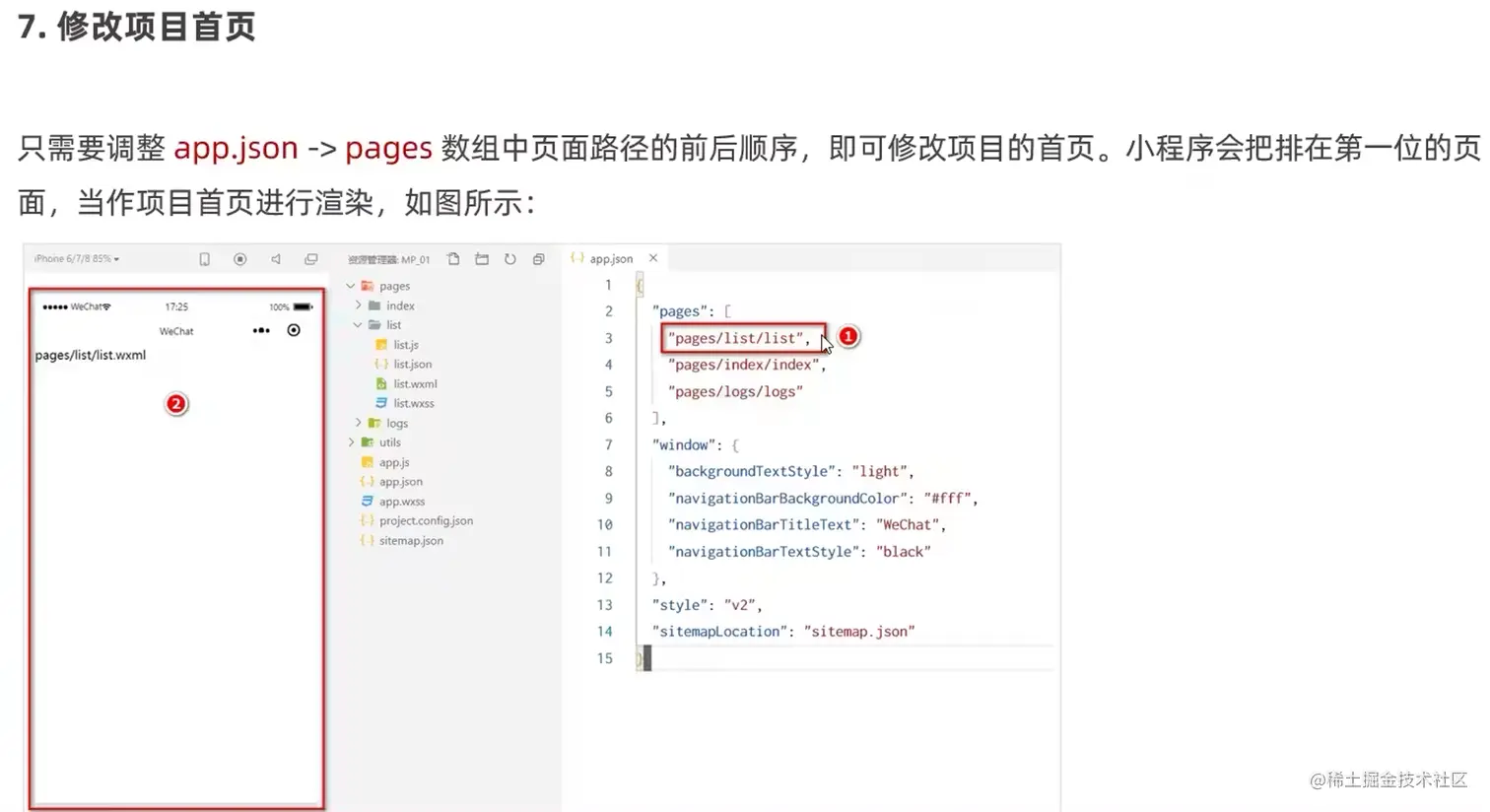1490x812 pixels.
Task: Click "pages/list/list" on editor line 3
Action: pyautogui.click(x=735, y=338)
